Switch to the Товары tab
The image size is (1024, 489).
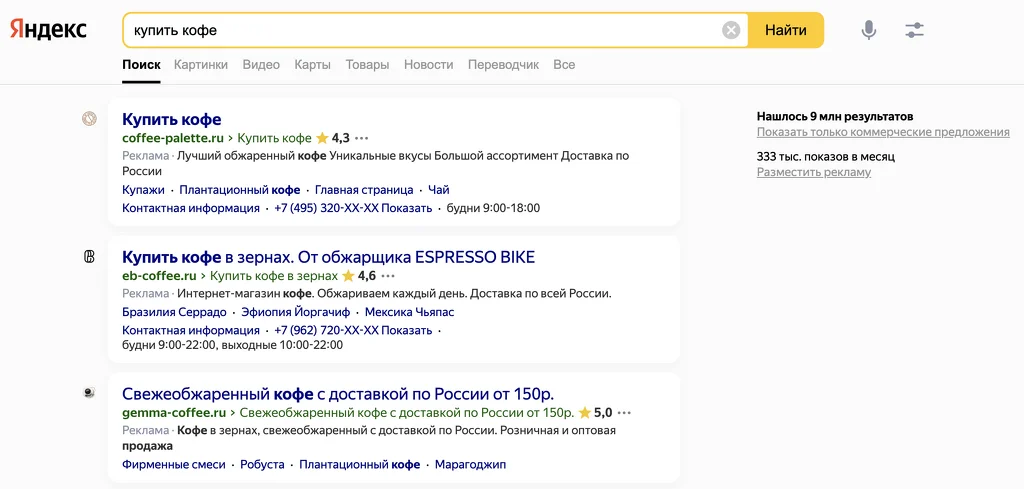368,65
